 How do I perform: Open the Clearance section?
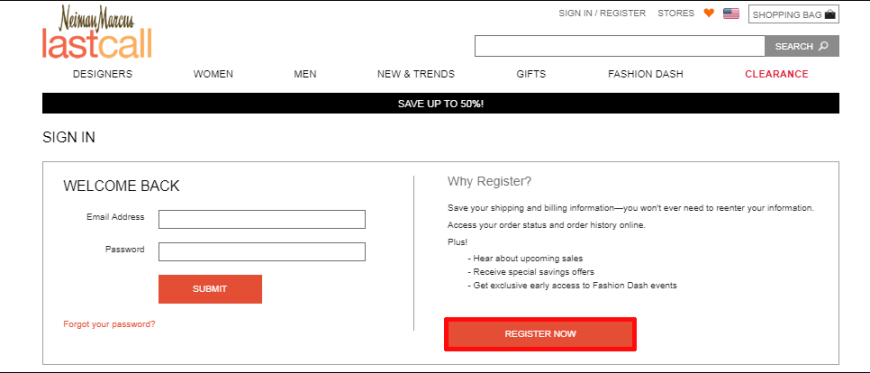point(776,74)
